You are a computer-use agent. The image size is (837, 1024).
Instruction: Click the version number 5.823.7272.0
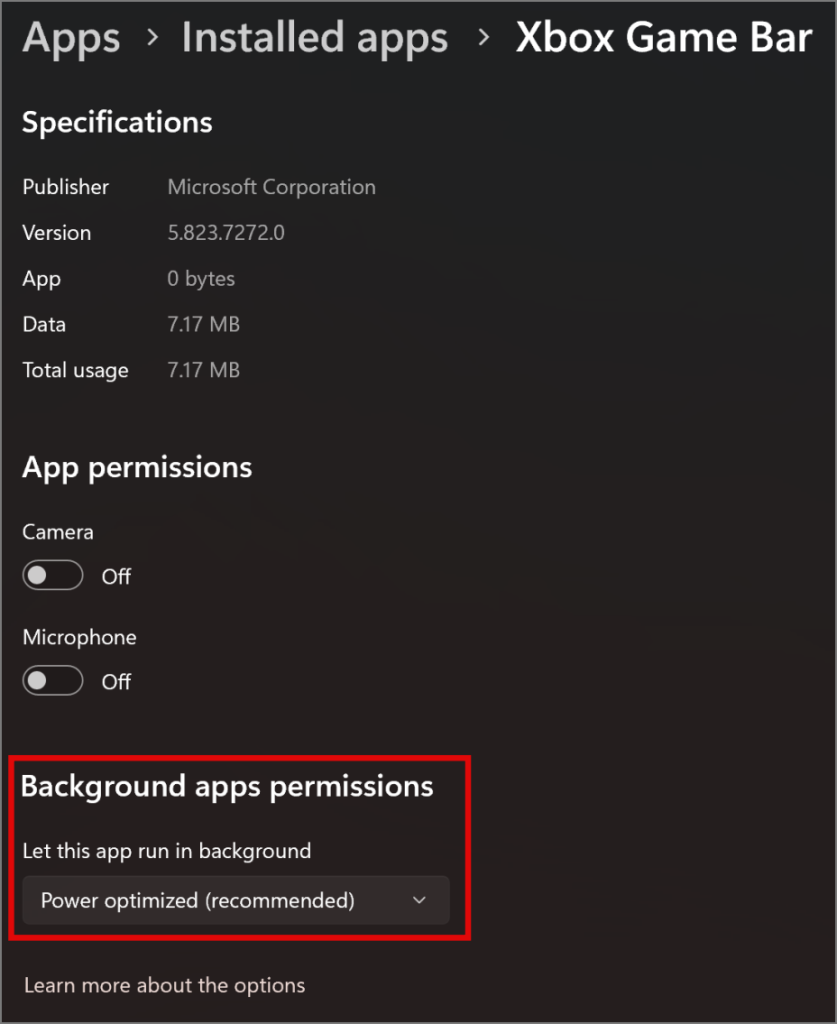pyautogui.click(x=226, y=233)
